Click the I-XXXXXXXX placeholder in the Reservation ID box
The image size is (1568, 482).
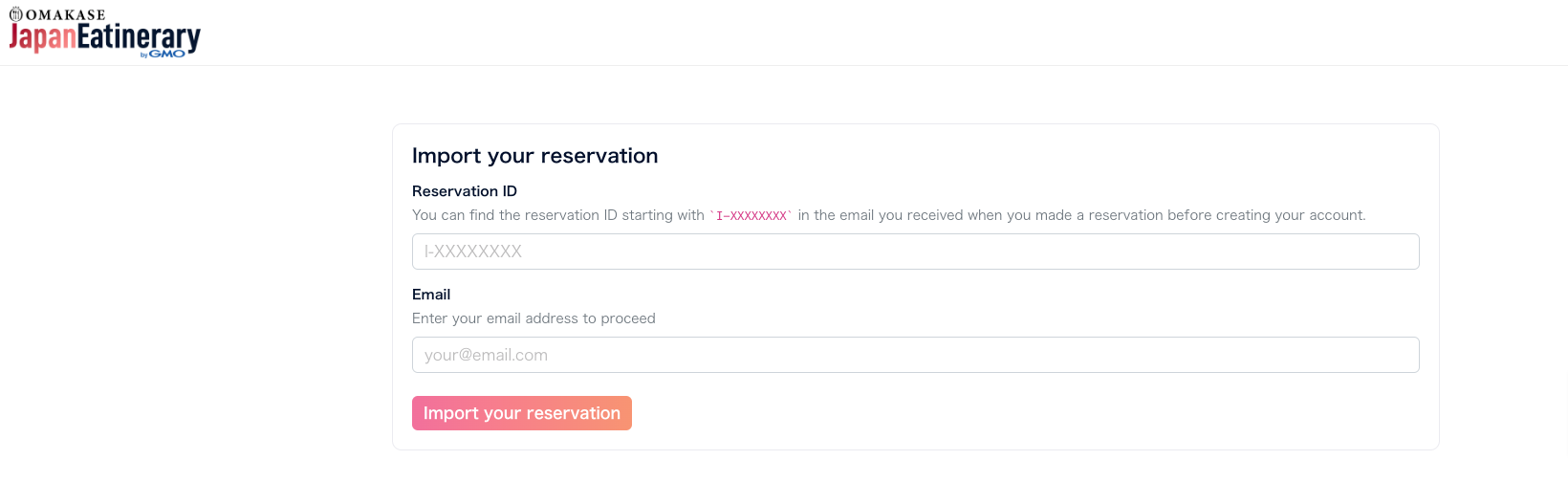(473, 252)
